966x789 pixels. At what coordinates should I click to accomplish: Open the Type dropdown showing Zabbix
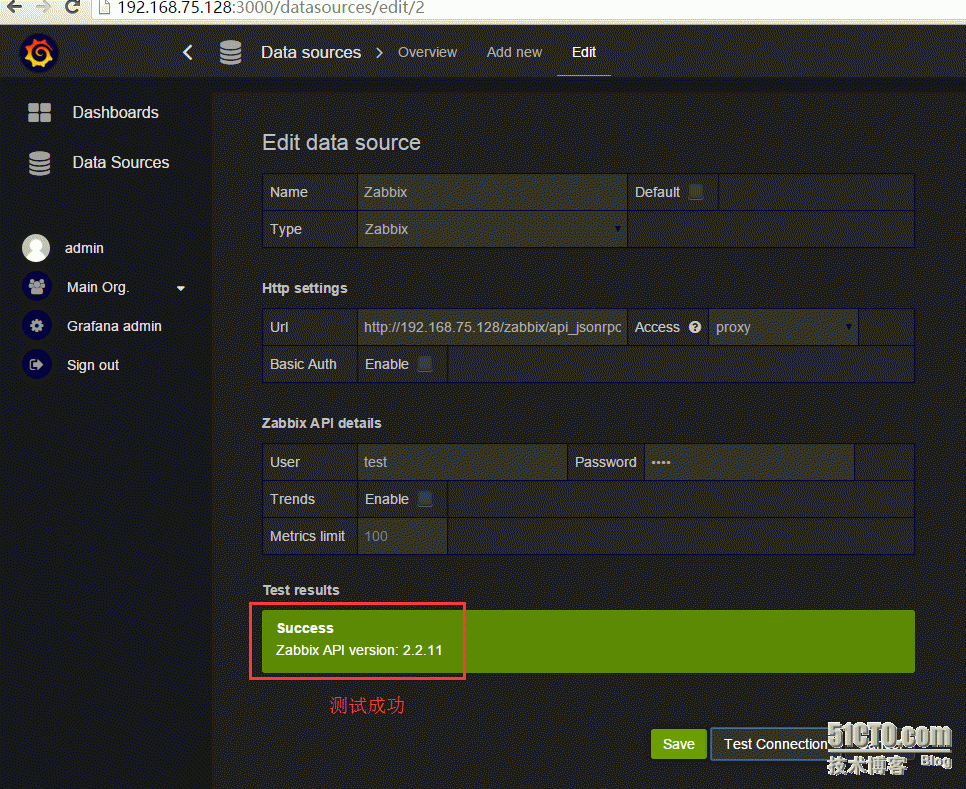coord(492,229)
